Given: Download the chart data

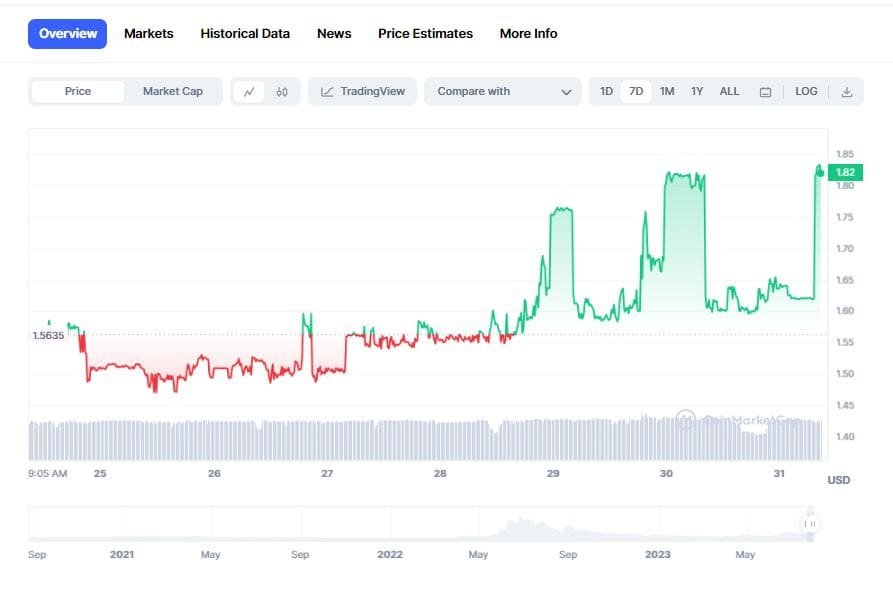Looking at the screenshot, I should tap(847, 91).
